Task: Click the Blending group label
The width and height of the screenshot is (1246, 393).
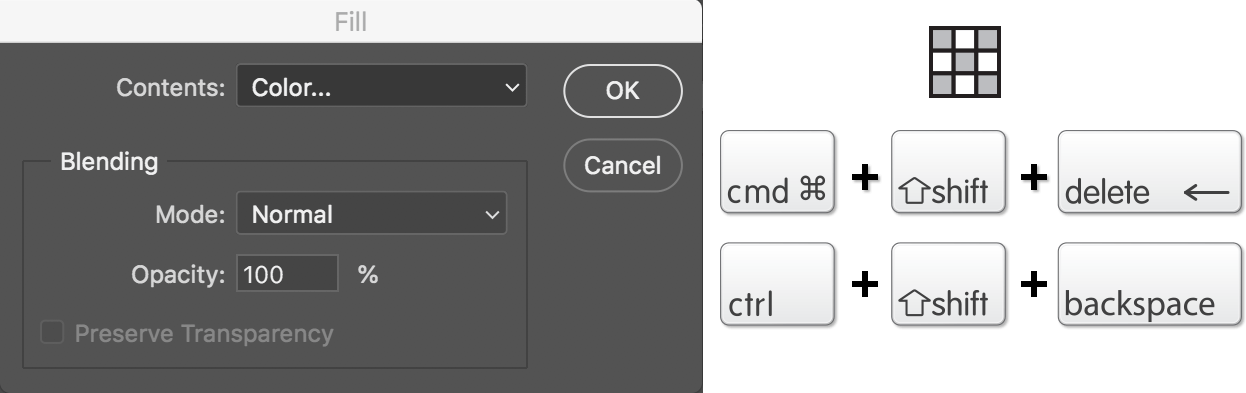Action: pyautogui.click(x=109, y=161)
